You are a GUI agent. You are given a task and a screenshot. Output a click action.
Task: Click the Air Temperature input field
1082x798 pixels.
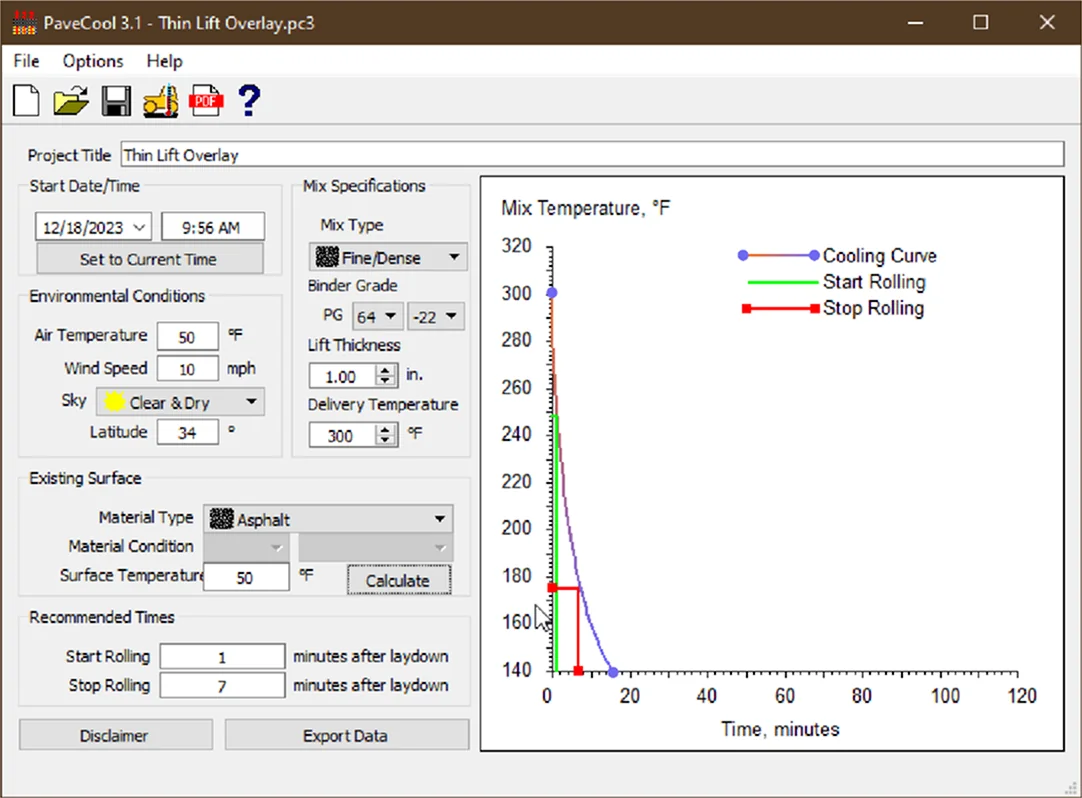pyautogui.click(x=187, y=338)
